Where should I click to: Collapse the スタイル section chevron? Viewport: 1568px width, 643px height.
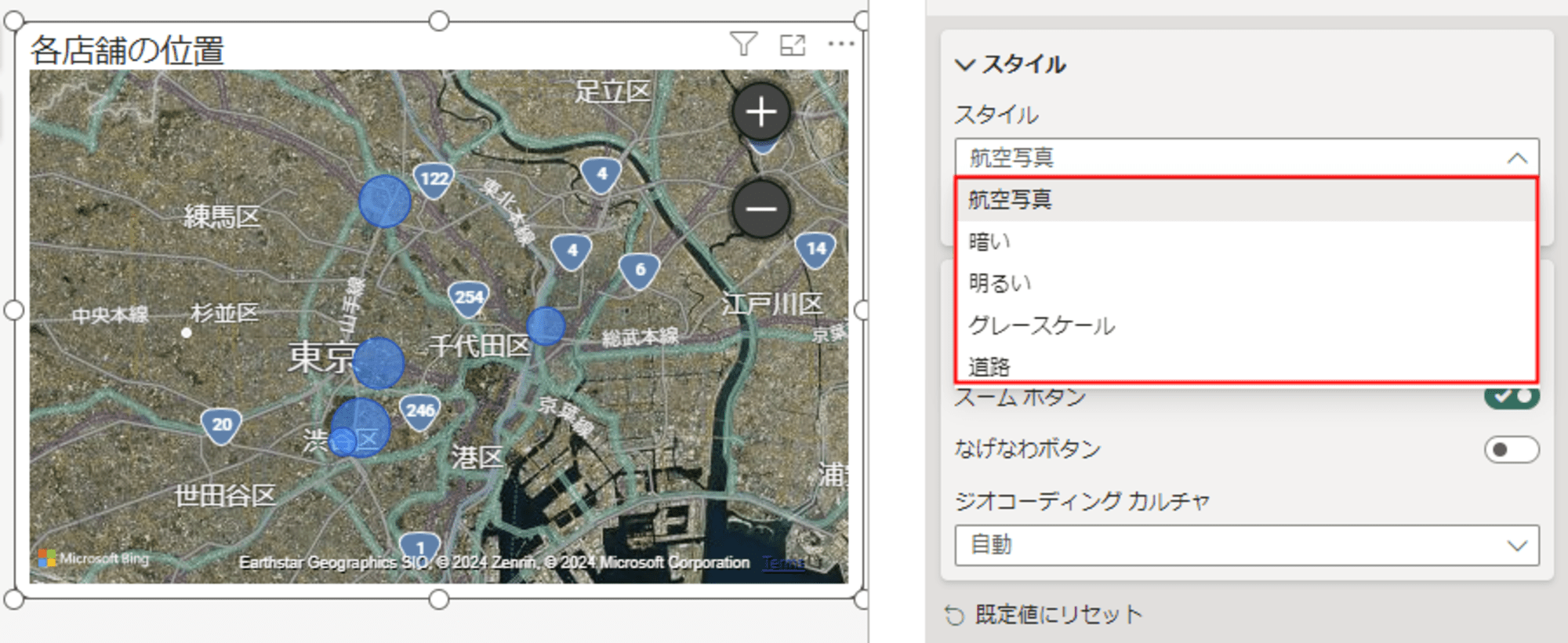[x=965, y=64]
